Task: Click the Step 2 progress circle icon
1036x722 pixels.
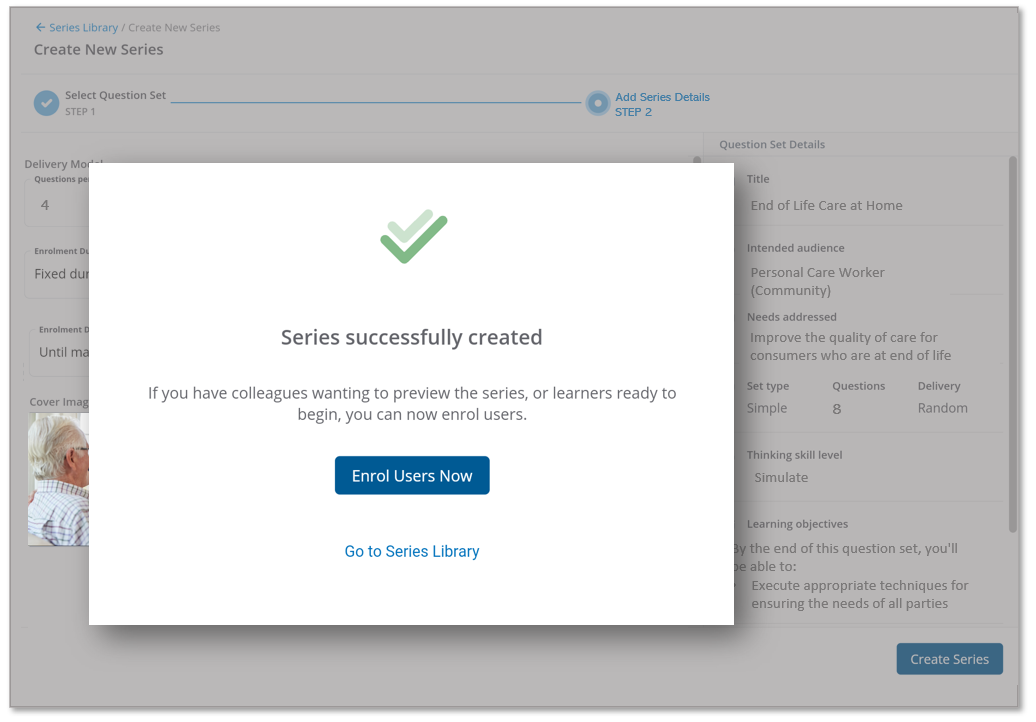Action: click(x=597, y=104)
